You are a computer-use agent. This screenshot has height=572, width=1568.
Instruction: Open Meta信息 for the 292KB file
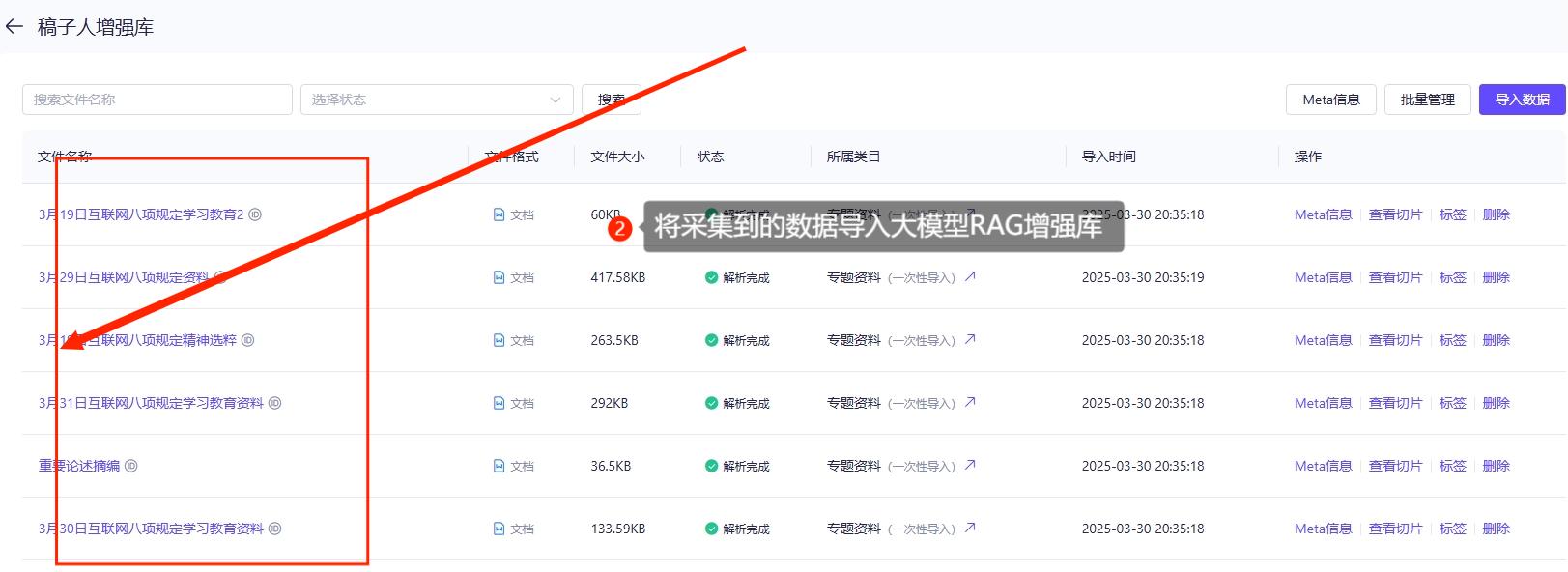(x=1324, y=403)
